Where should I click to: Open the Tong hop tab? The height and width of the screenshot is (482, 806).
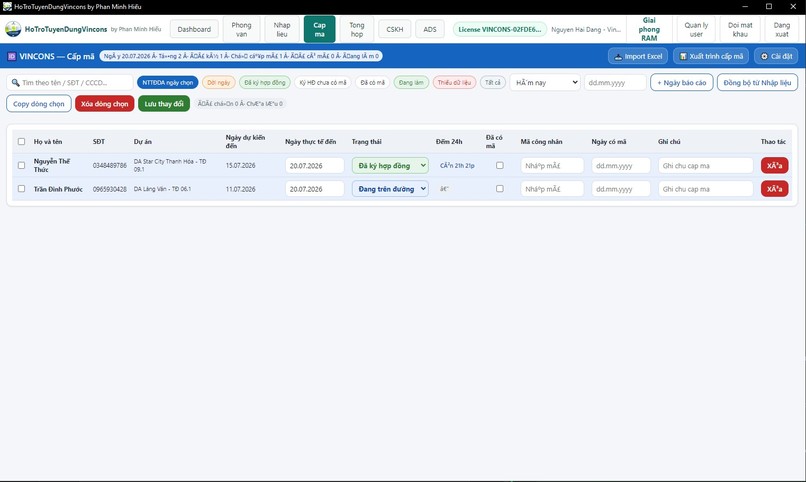tap(357, 29)
